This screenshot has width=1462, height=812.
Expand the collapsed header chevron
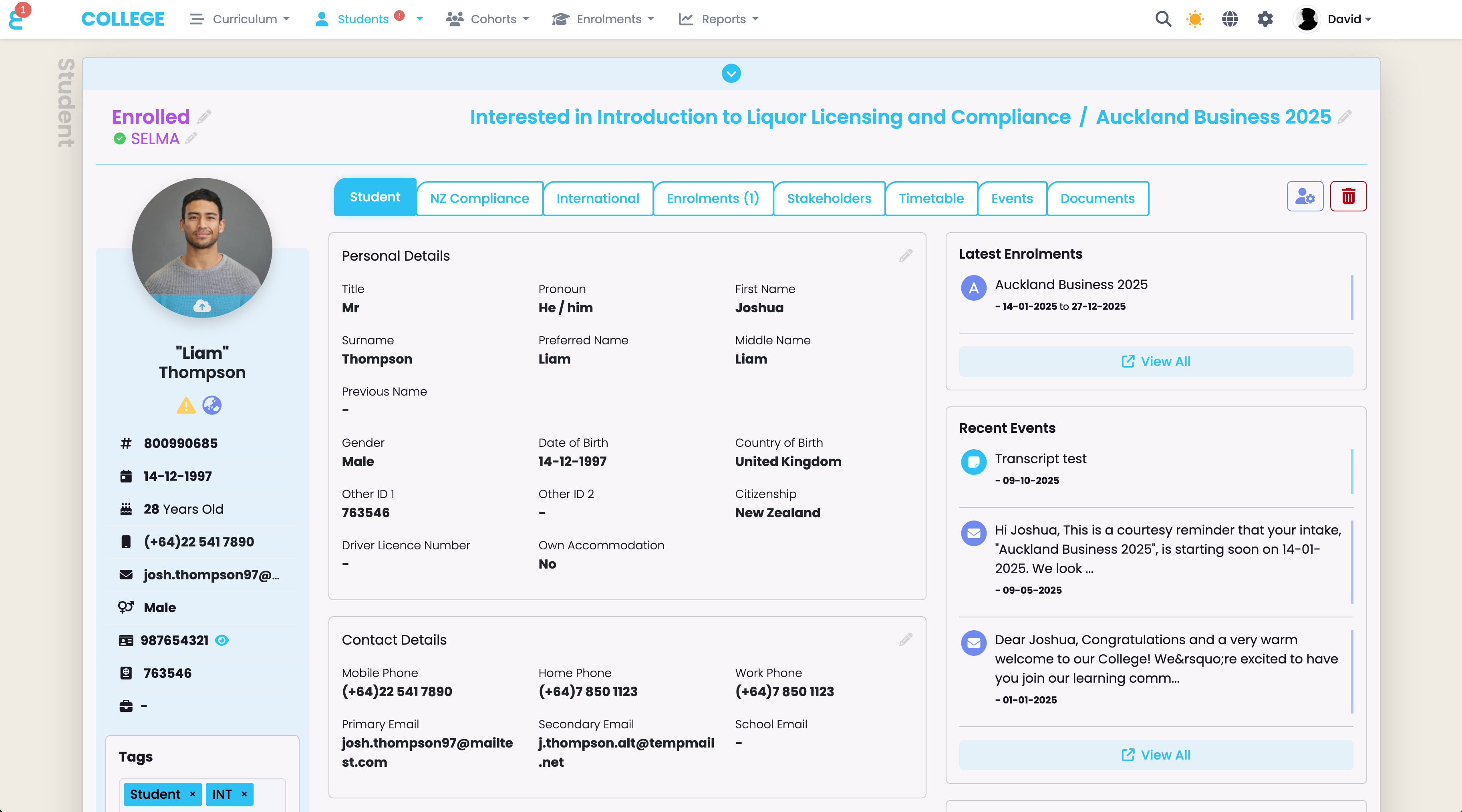pos(731,73)
